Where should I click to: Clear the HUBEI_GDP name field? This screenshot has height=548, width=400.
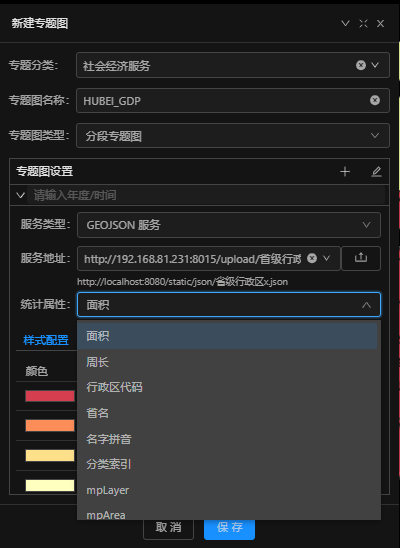pos(375,100)
